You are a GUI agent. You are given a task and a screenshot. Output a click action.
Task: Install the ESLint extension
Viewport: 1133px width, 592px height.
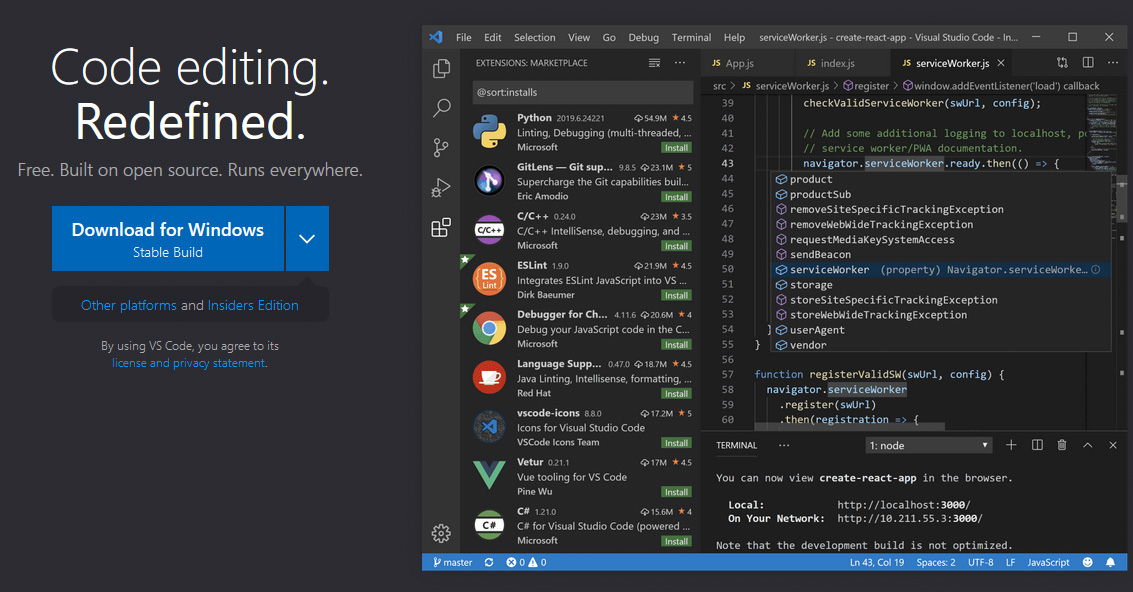(x=676, y=295)
